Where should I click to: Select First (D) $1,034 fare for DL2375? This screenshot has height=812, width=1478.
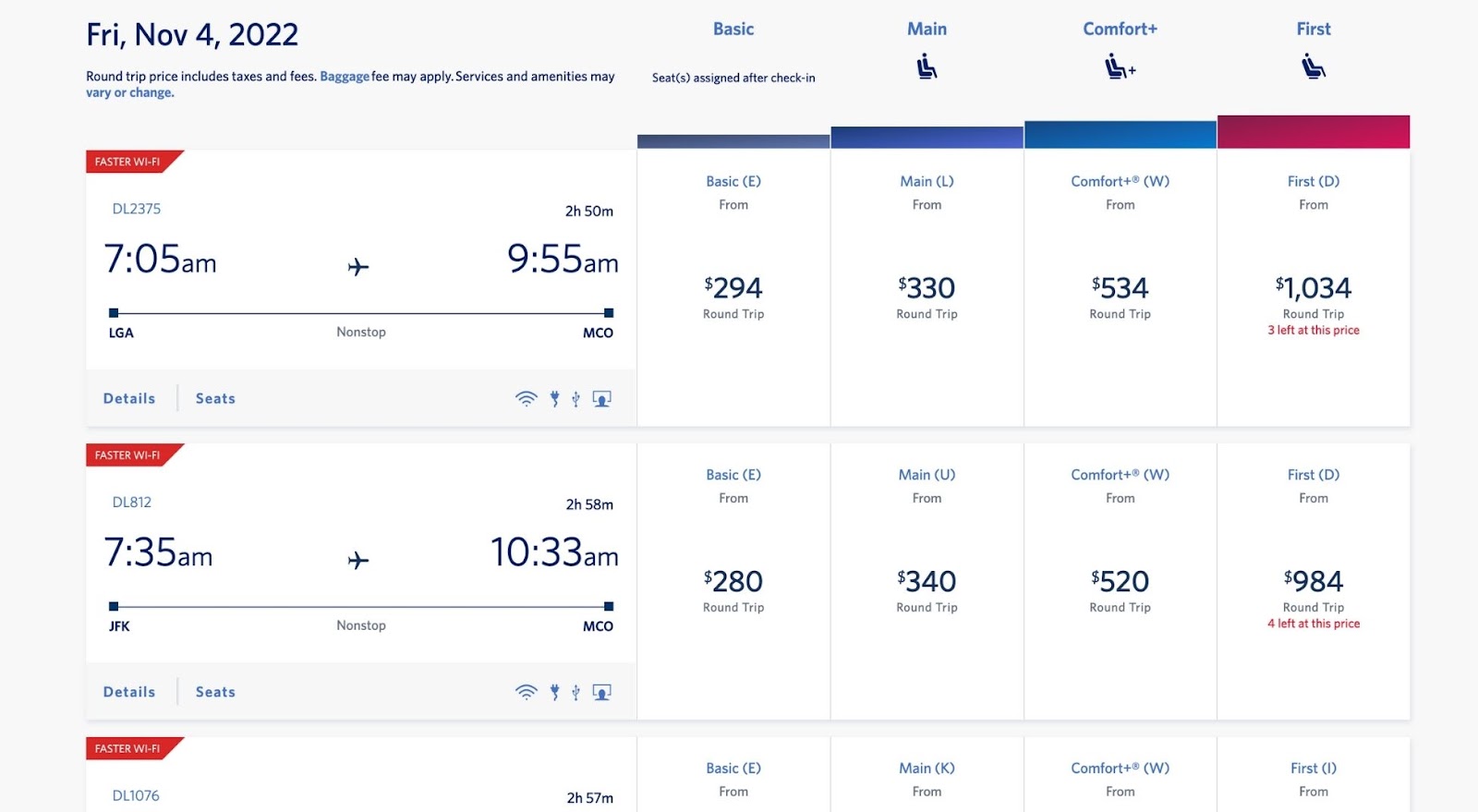pyautogui.click(x=1314, y=287)
